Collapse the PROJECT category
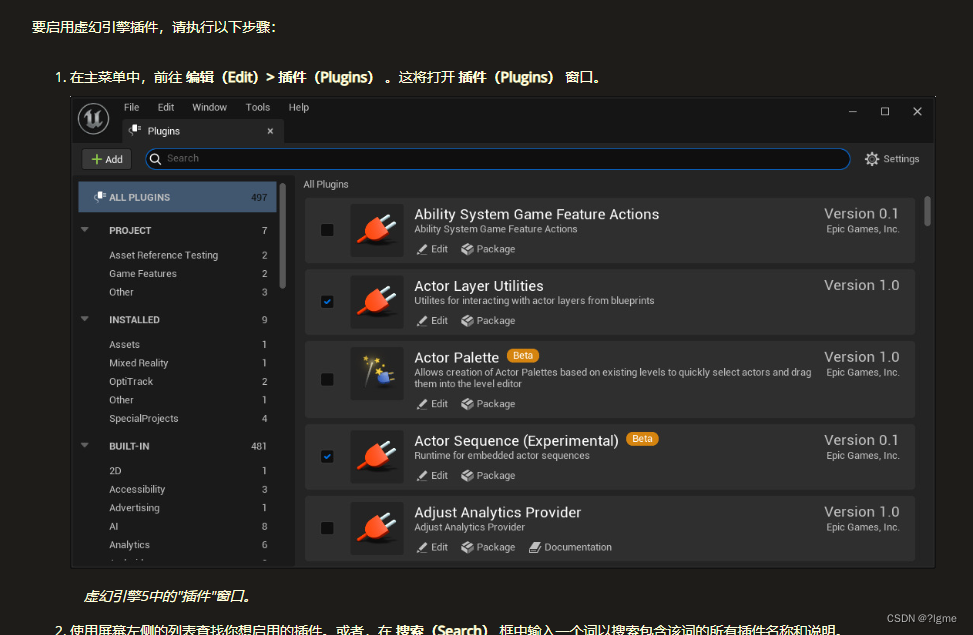The width and height of the screenshot is (973, 635). click(85, 230)
